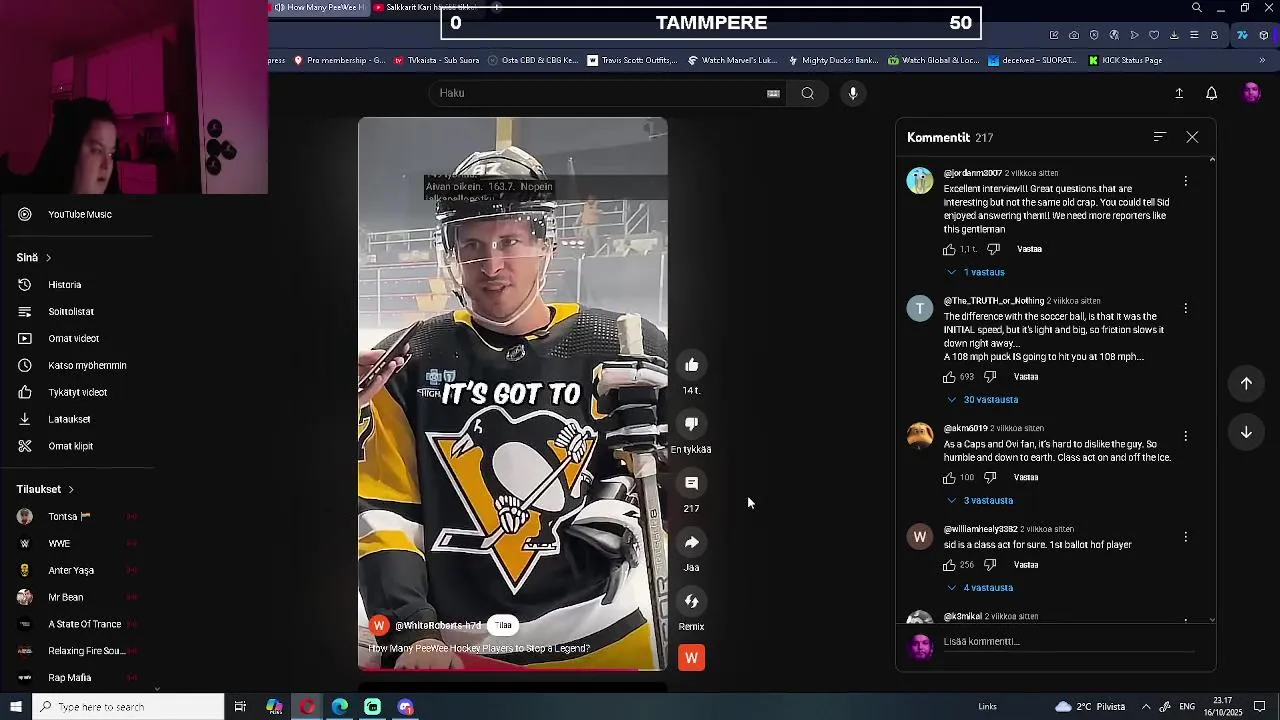Start voice search with microphone icon
The height and width of the screenshot is (720, 1280).
click(853, 93)
